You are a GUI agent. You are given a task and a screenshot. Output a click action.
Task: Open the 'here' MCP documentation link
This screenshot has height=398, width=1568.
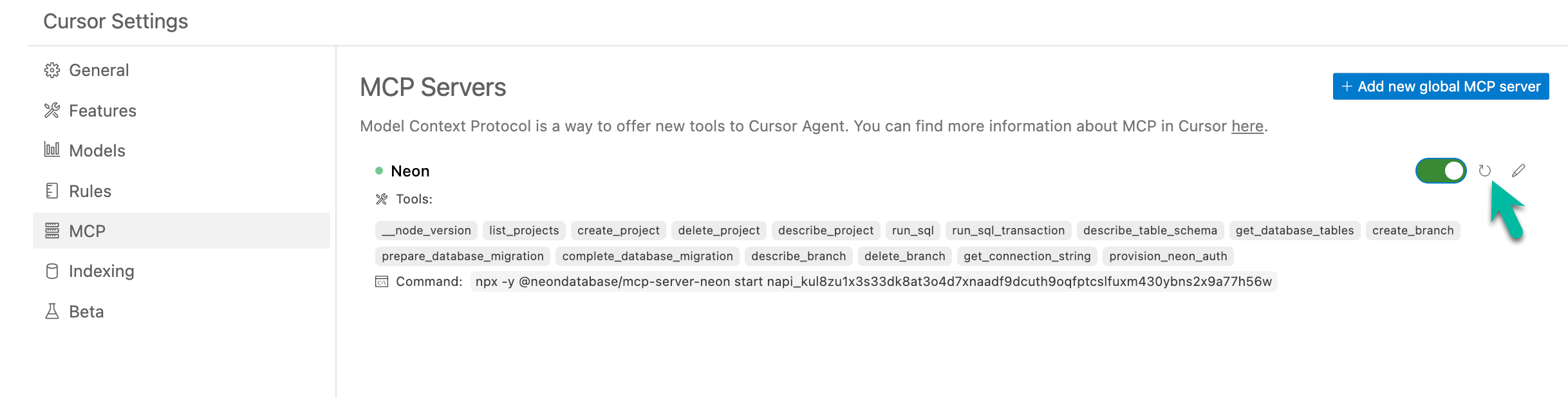(x=1247, y=126)
